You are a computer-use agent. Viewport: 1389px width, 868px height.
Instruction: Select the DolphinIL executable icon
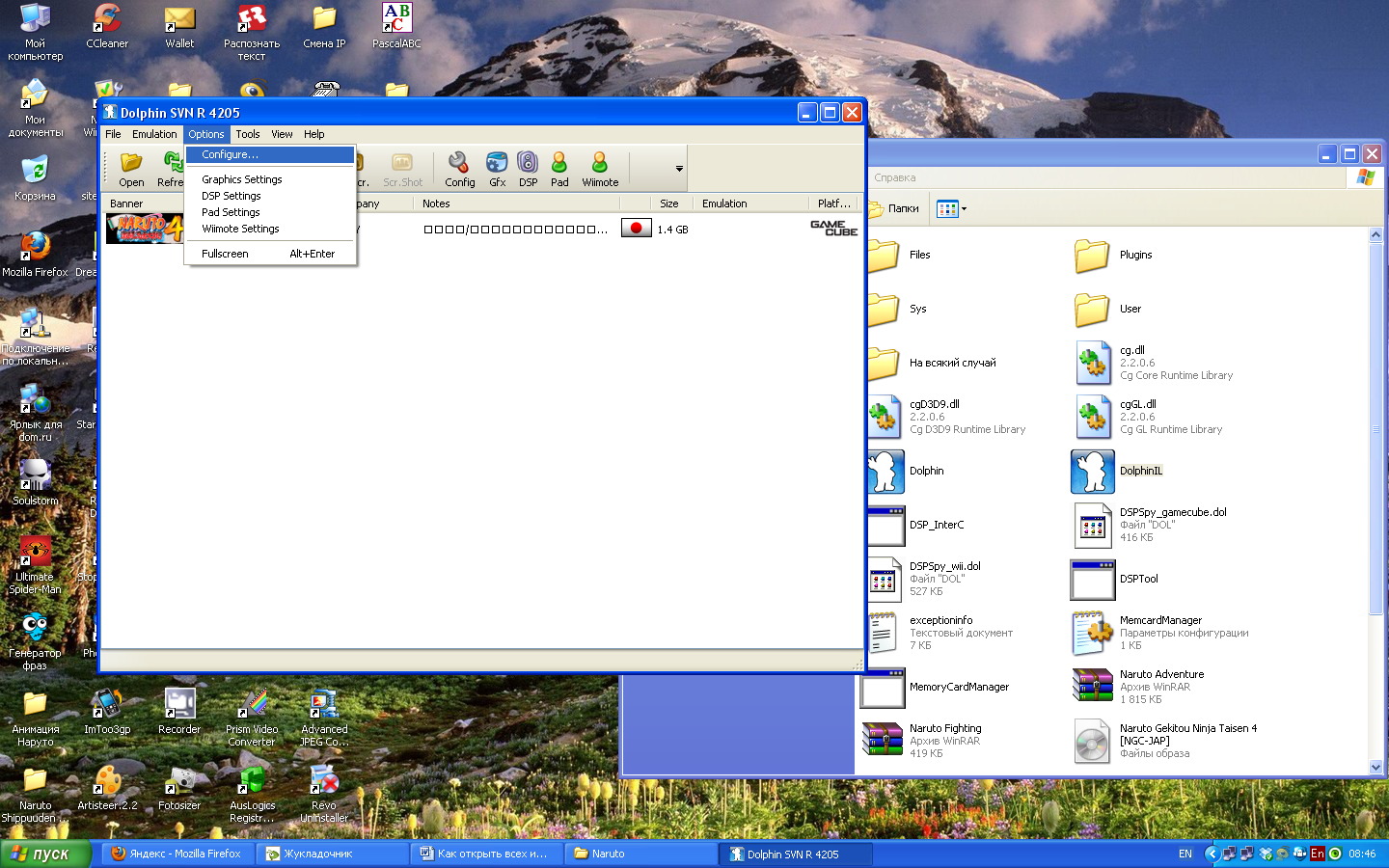point(1093,471)
